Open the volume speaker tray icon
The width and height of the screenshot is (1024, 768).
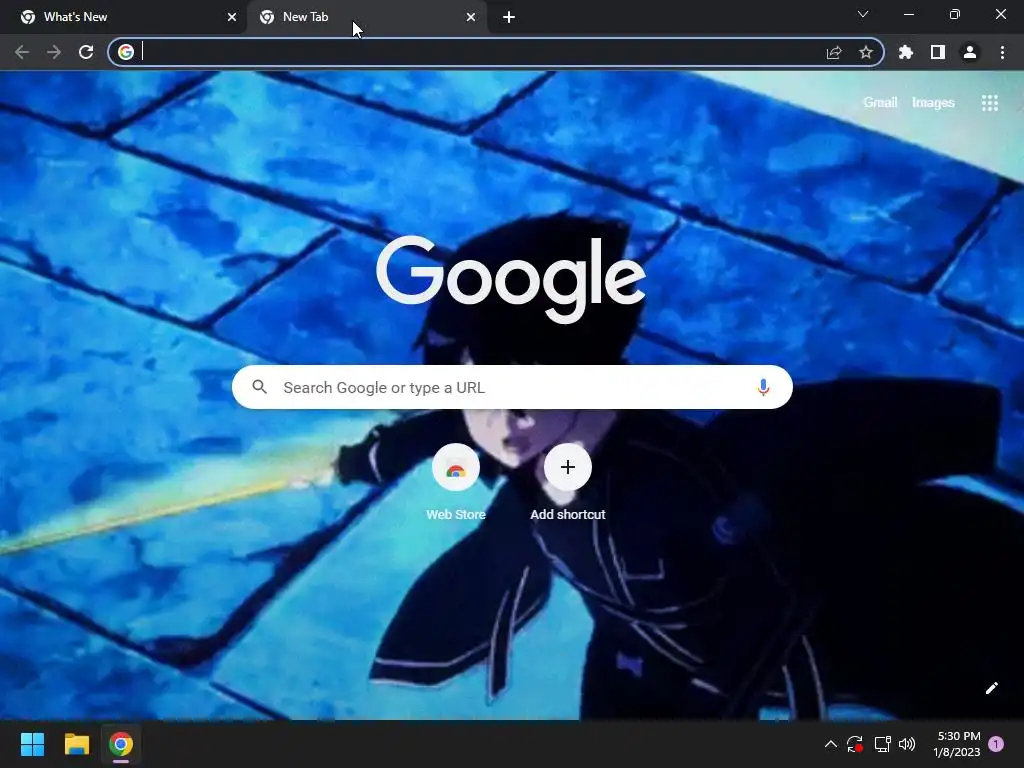[907, 744]
